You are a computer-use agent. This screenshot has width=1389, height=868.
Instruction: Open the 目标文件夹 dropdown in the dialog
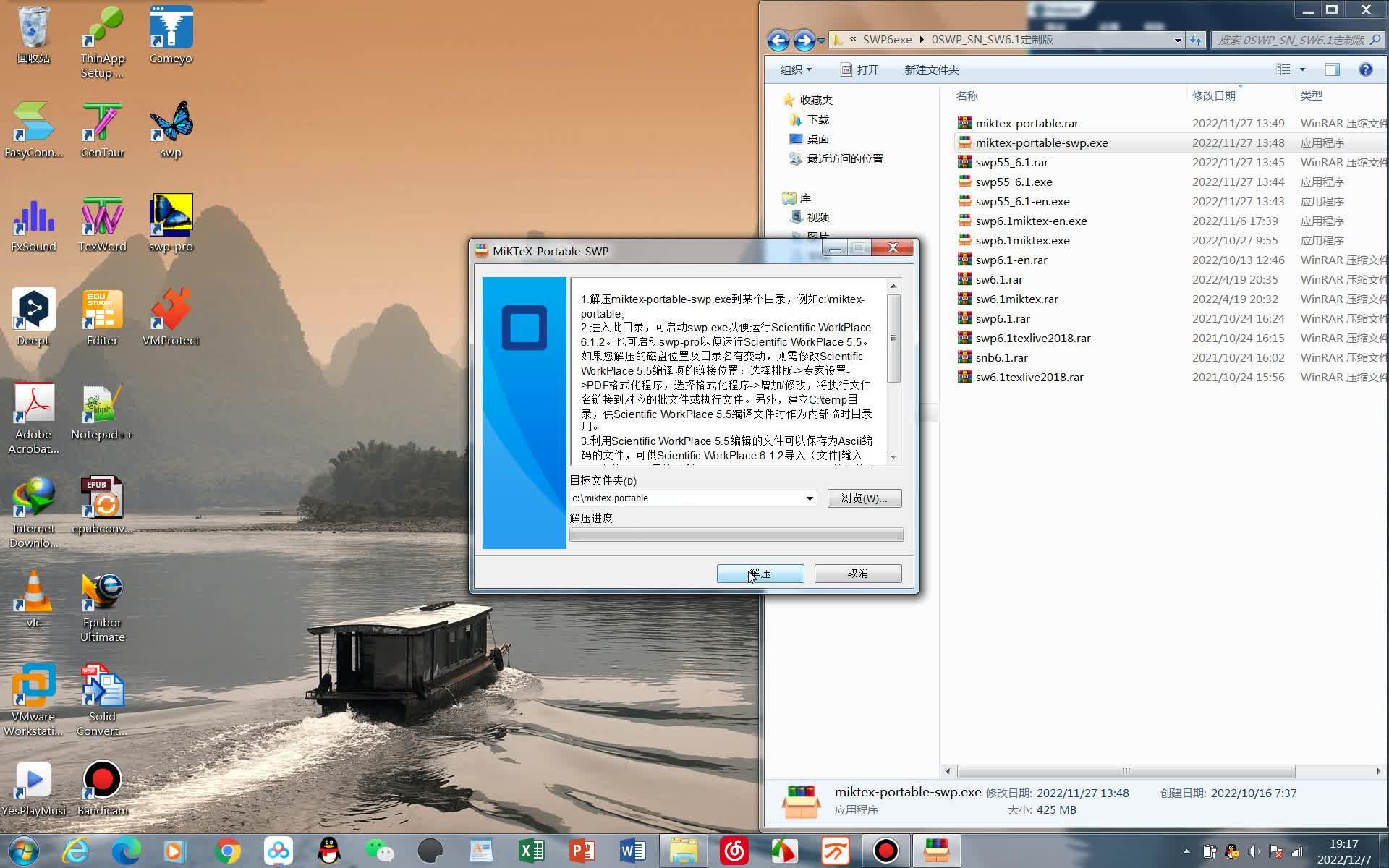click(808, 498)
